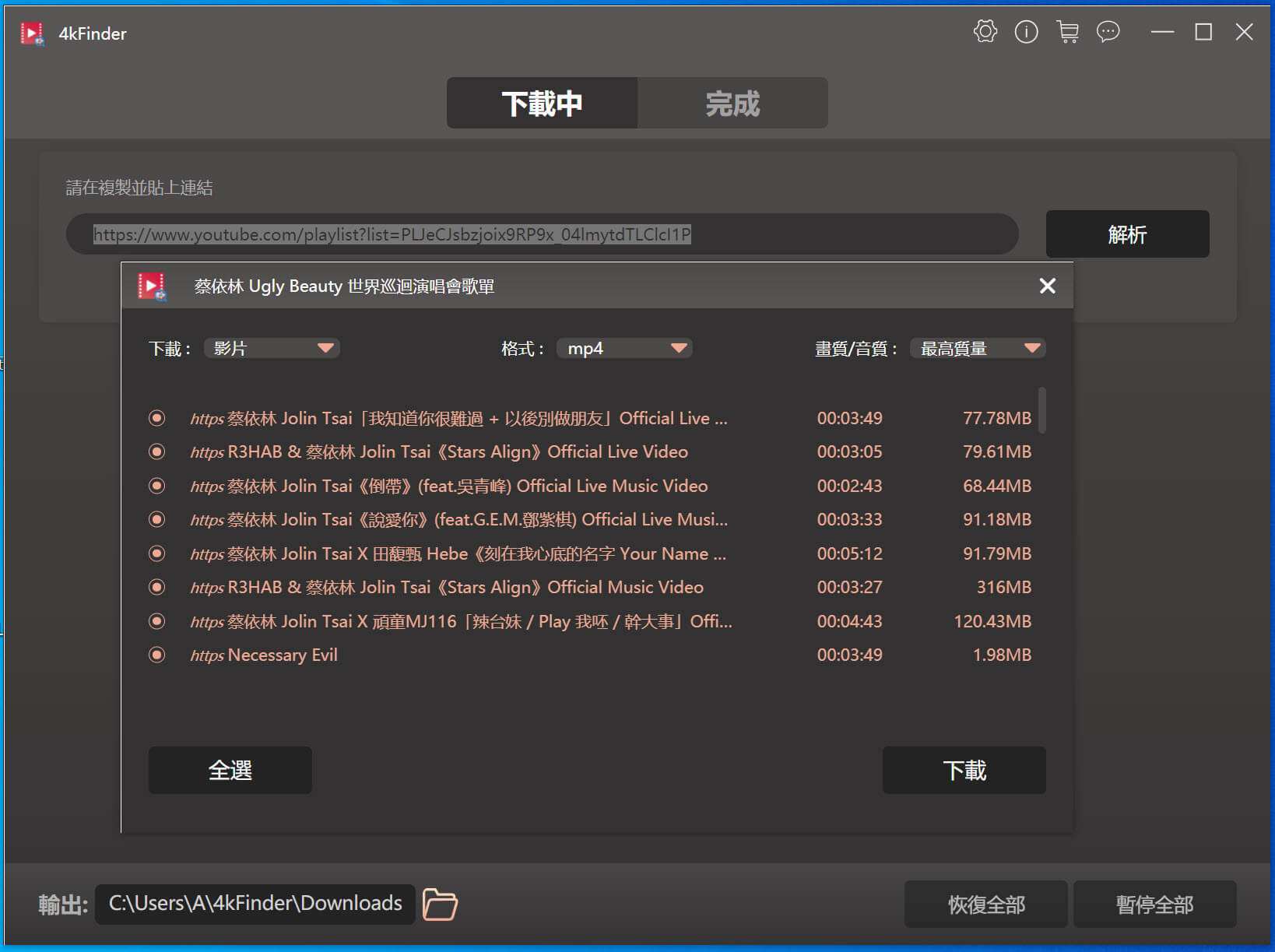This screenshot has height=952, width=1275.
Task: Open the 下載 type dropdown showing 影片
Action: pos(272,348)
